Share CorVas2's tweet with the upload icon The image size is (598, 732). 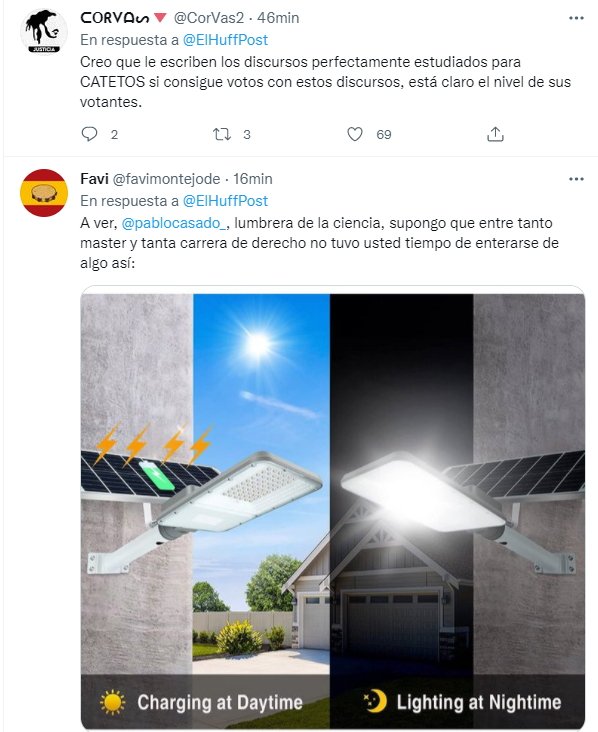pos(495,134)
